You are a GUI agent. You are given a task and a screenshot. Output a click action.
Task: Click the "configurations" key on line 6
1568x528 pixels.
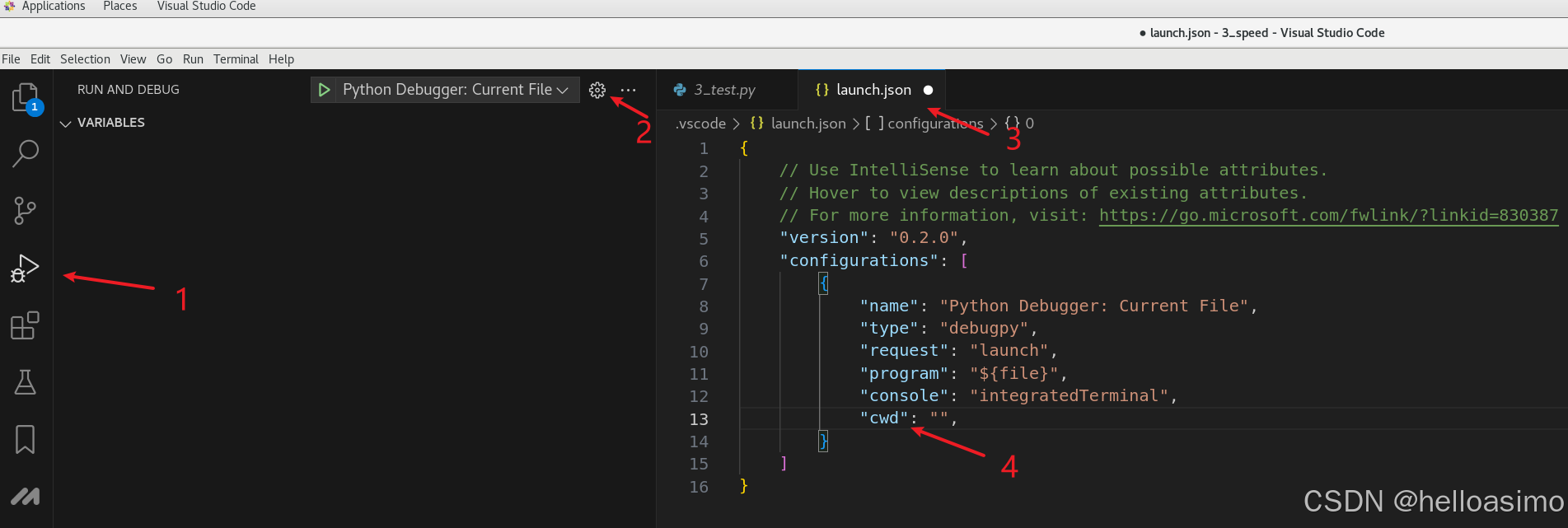[859, 260]
